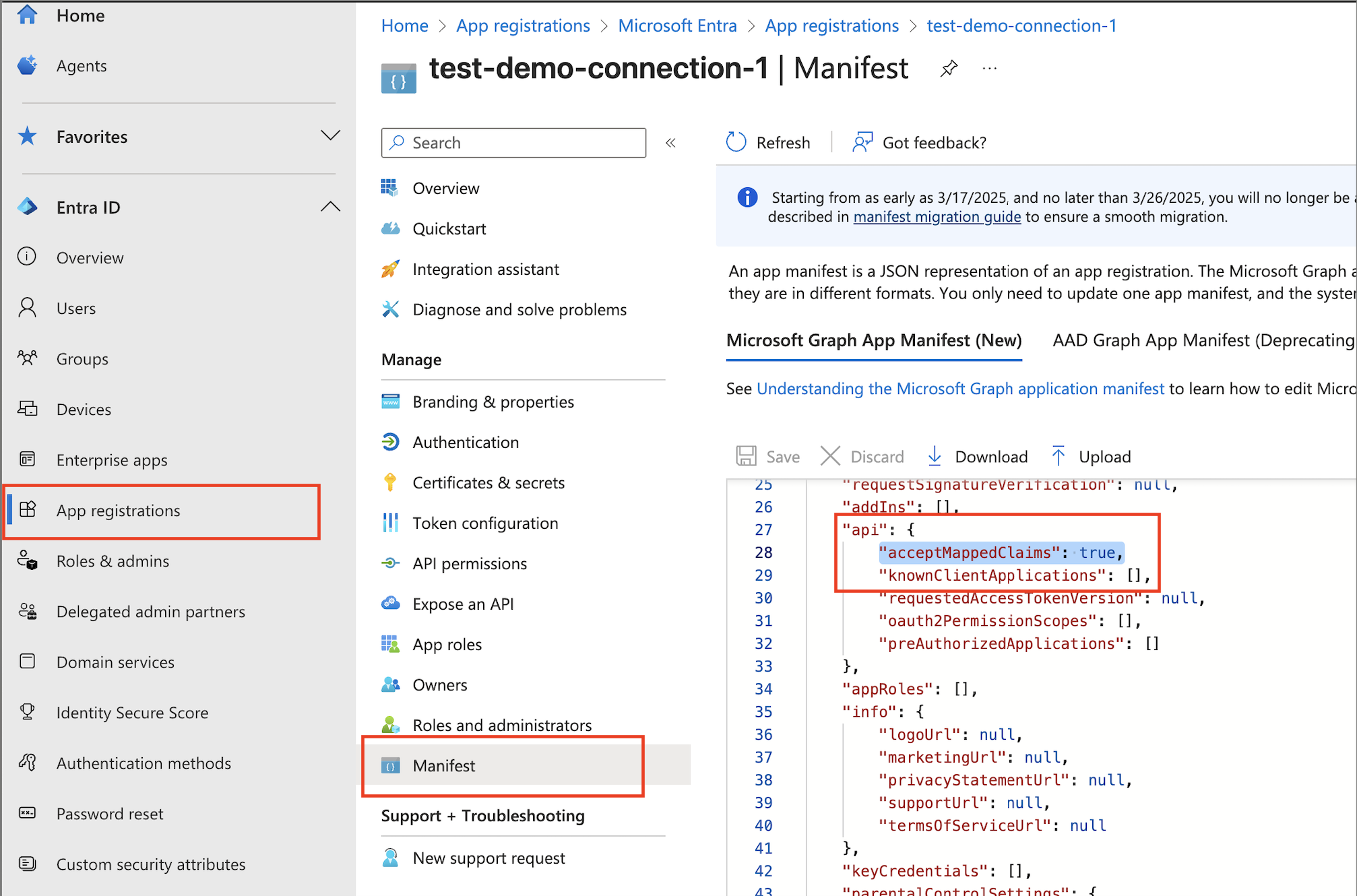This screenshot has width=1357, height=896.
Task: Click the Upload manifest arrow icon
Action: coord(1058,456)
